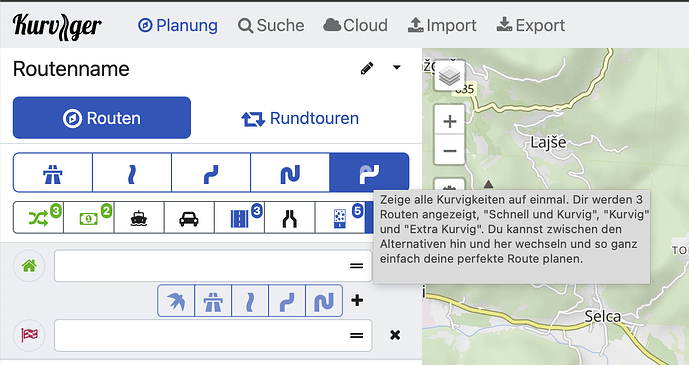
Task: Zoom in on the map
Action: coord(450,120)
